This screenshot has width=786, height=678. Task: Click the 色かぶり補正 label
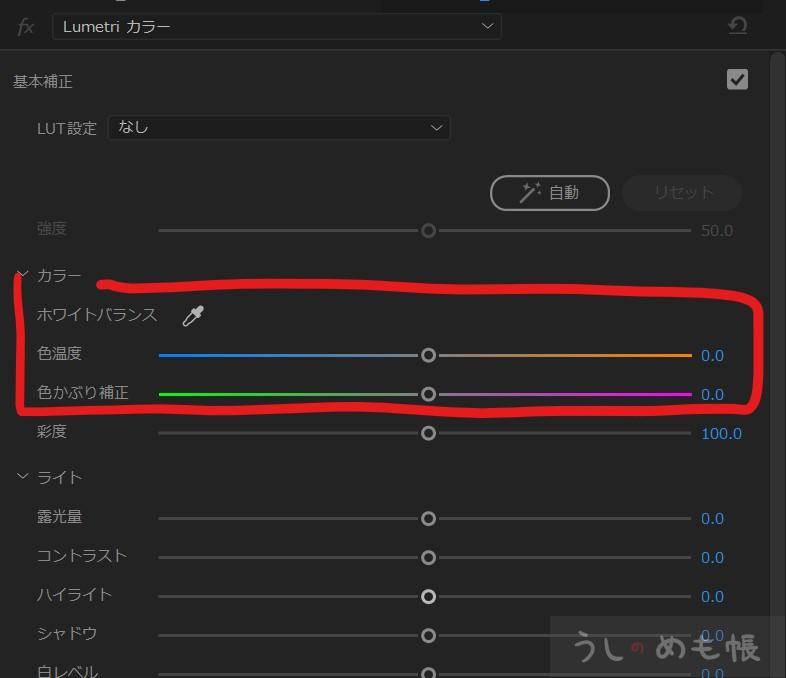coord(83,392)
